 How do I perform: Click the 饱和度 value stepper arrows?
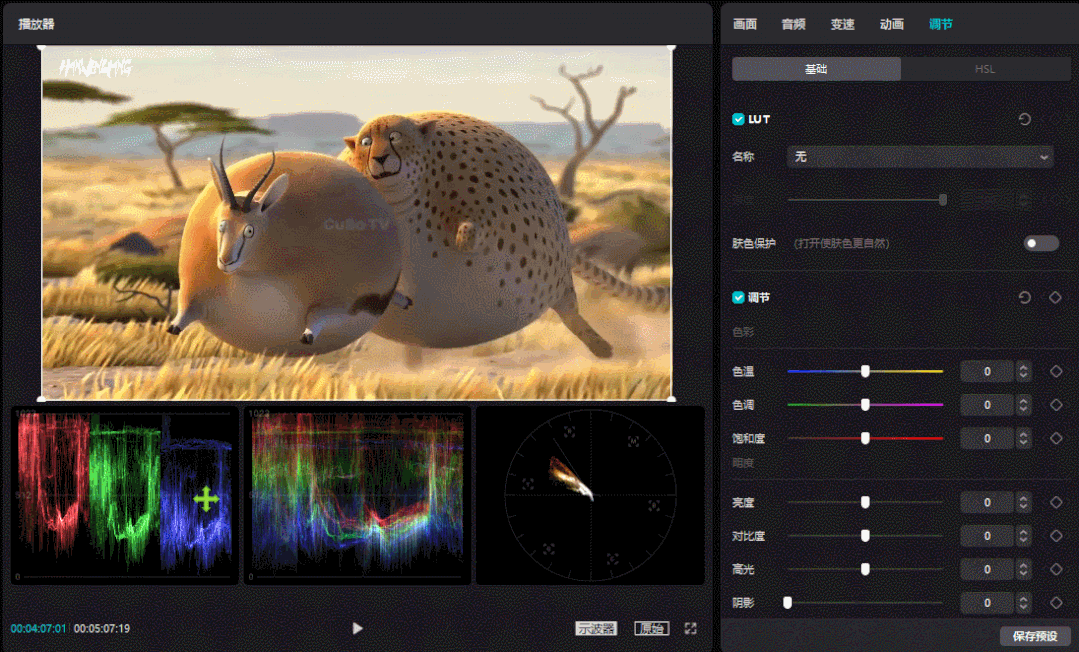[1023, 438]
